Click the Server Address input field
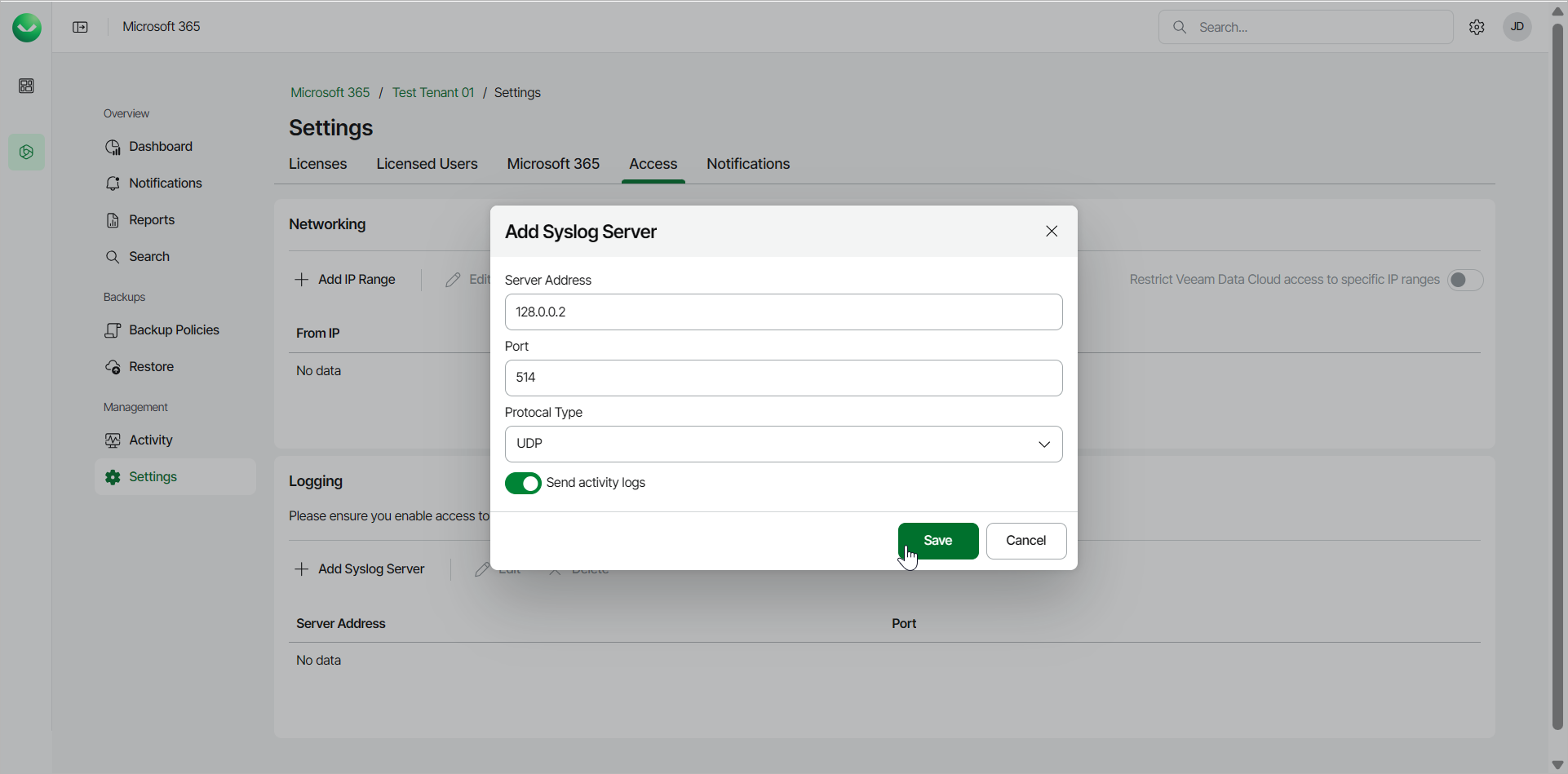The image size is (1568, 774). [x=783, y=312]
